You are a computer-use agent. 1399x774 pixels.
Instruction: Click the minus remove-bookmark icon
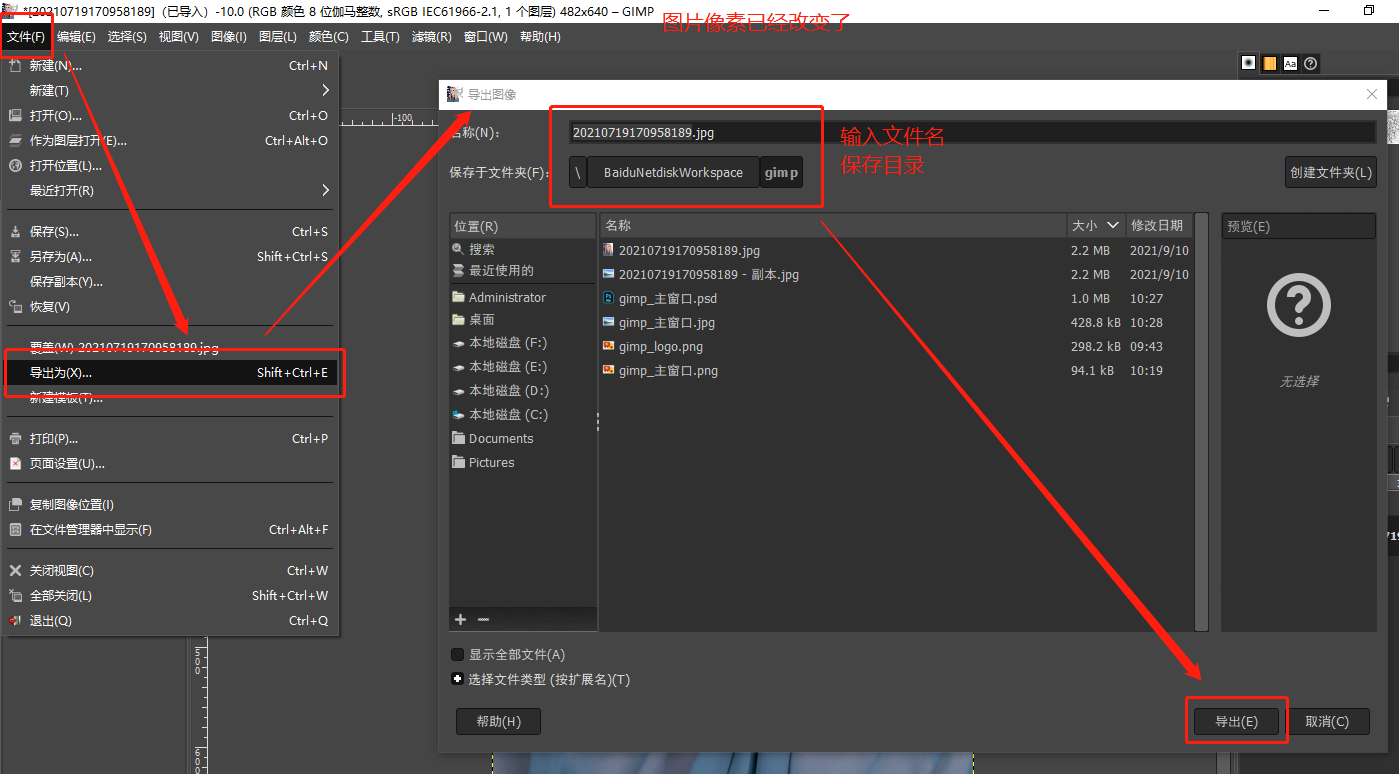(x=483, y=620)
